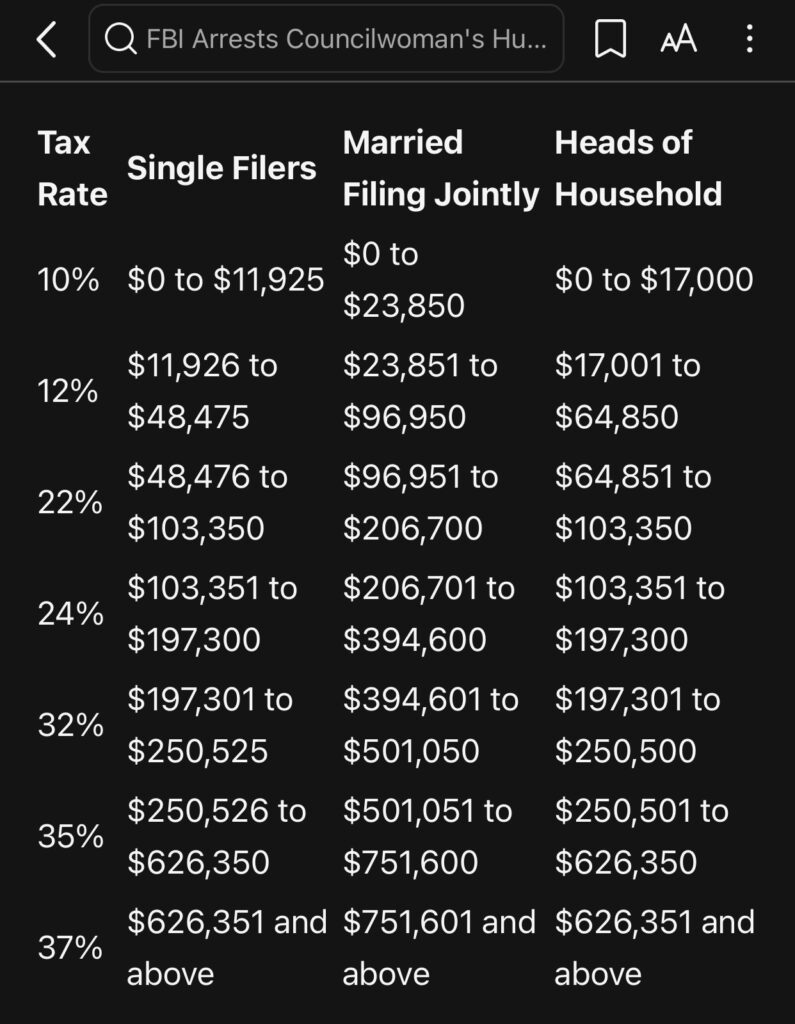This screenshot has height=1024, width=795.
Task: Click the 37% tax rate row label
Action: [x=70, y=947]
